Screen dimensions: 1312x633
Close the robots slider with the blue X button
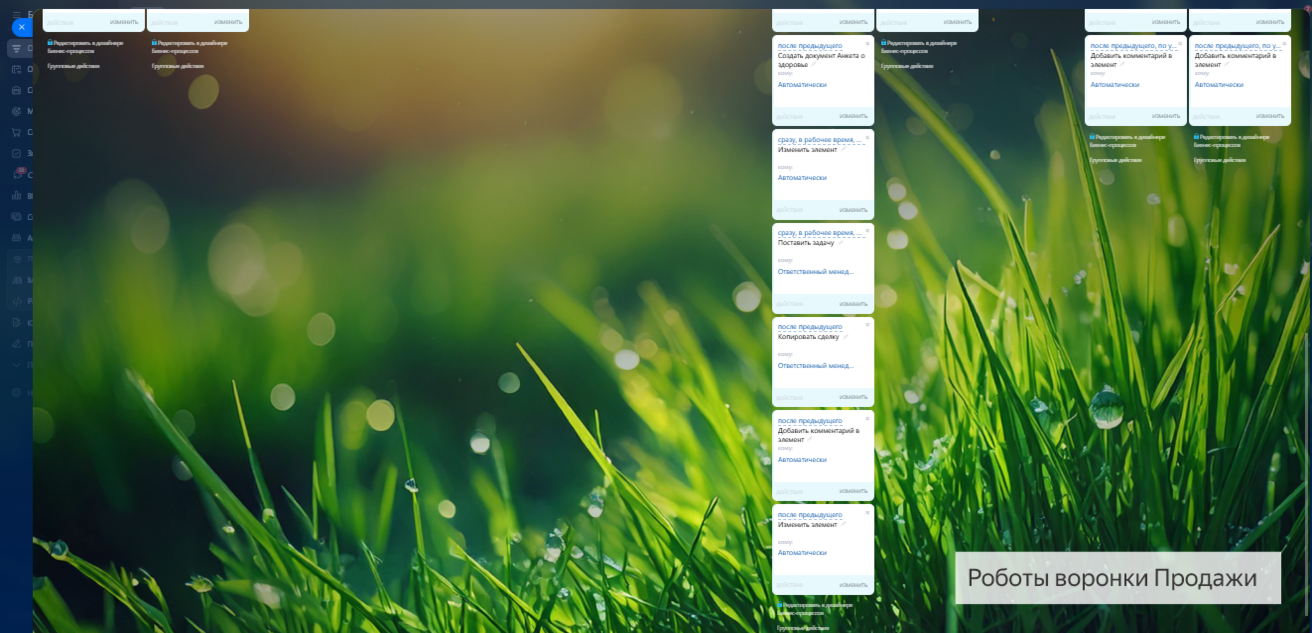21,27
